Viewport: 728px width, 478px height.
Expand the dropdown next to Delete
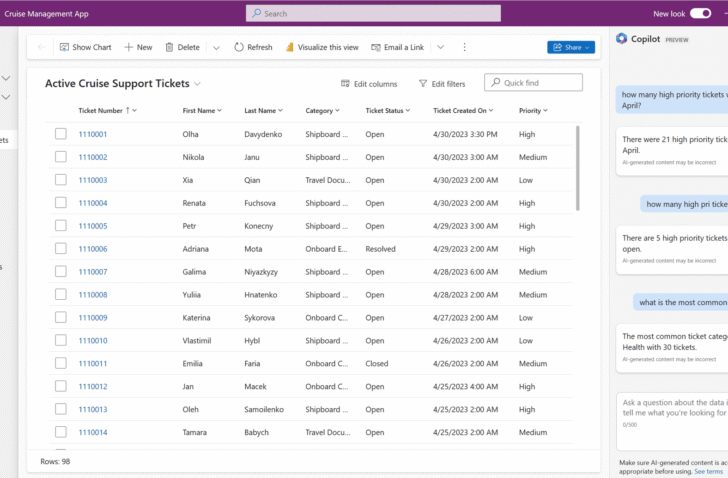coord(216,47)
